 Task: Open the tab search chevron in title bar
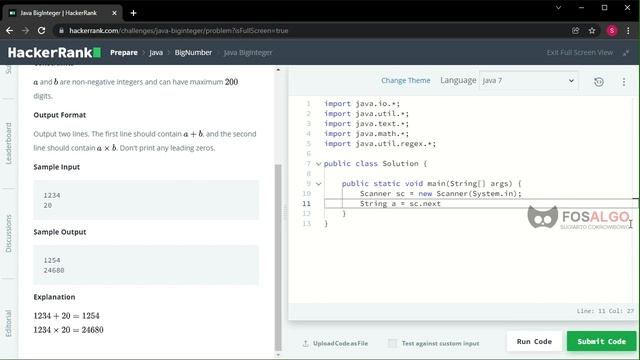tap(558, 8)
